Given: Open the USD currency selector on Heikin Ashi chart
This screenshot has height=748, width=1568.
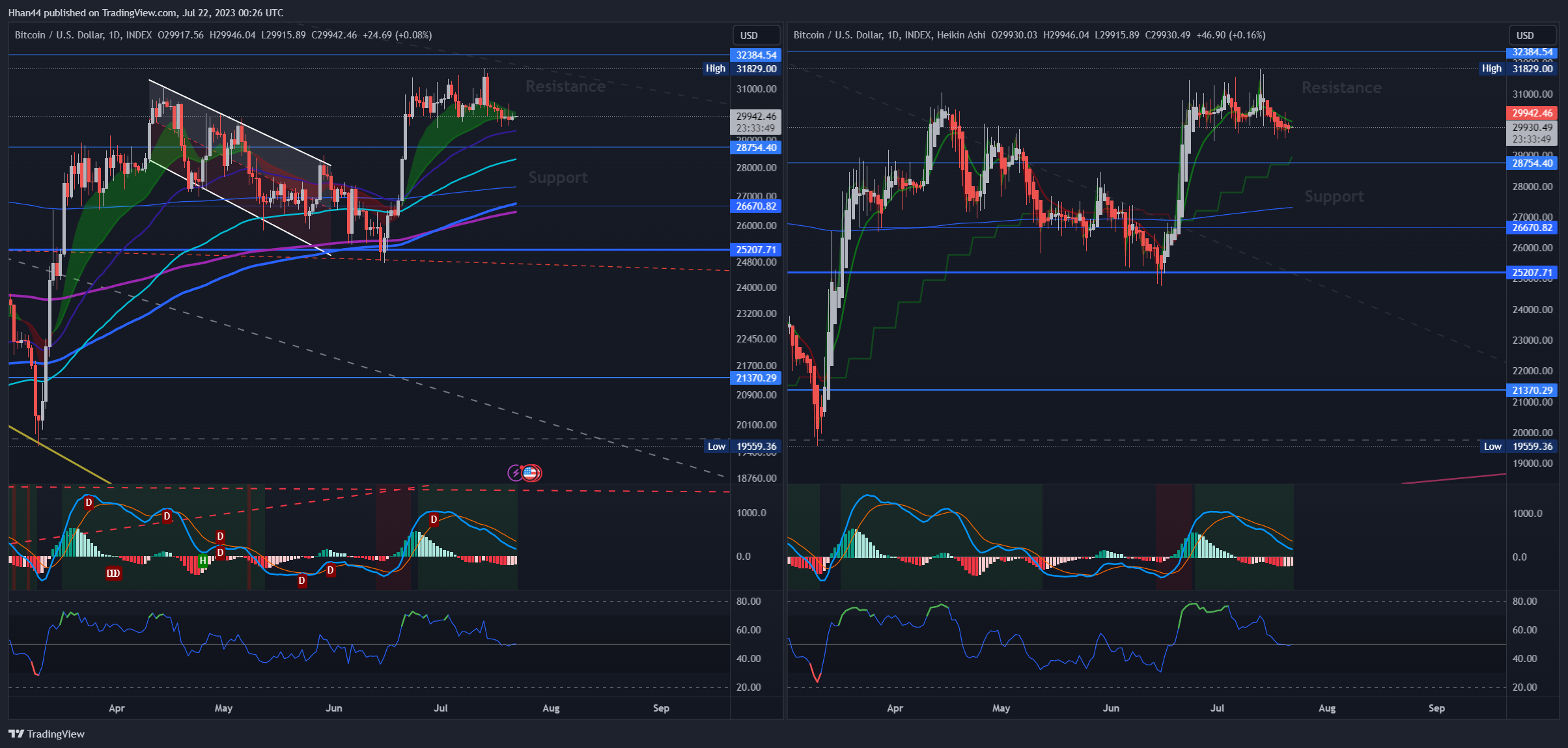Looking at the screenshot, I should coord(1532,35).
